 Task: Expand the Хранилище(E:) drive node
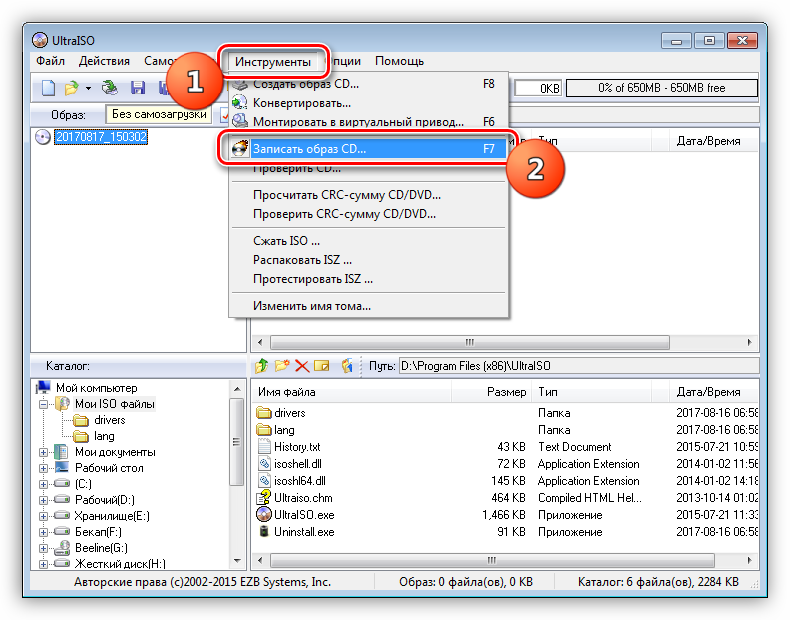coord(44,516)
